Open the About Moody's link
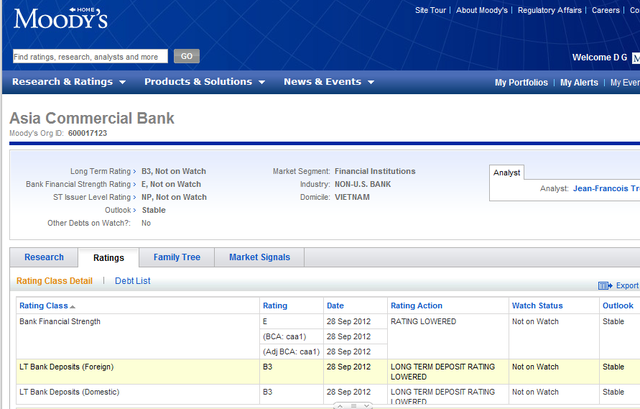Viewport: 640px width, 409px height. click(482, 11)
